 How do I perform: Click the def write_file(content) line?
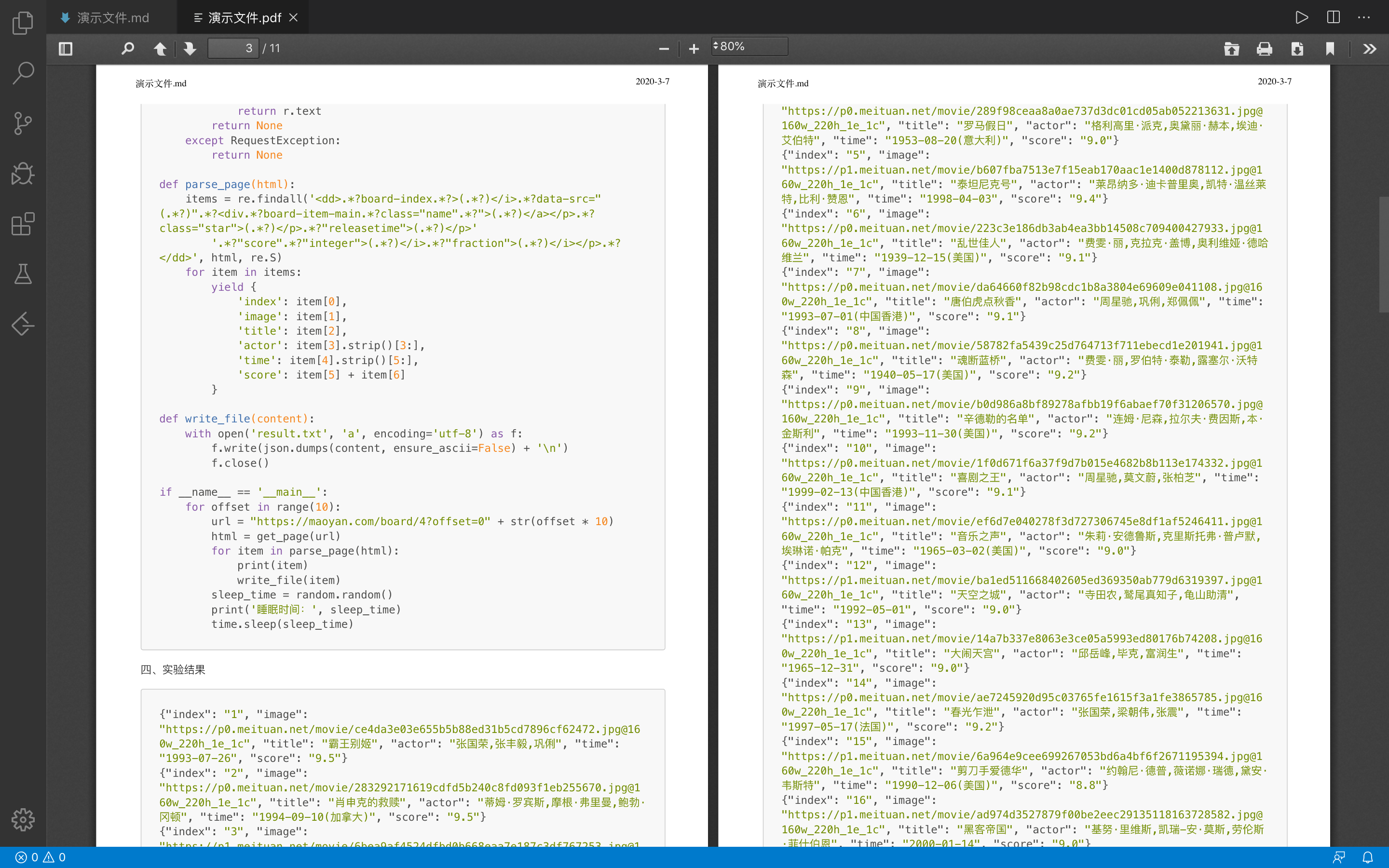(x=236, y=419)
